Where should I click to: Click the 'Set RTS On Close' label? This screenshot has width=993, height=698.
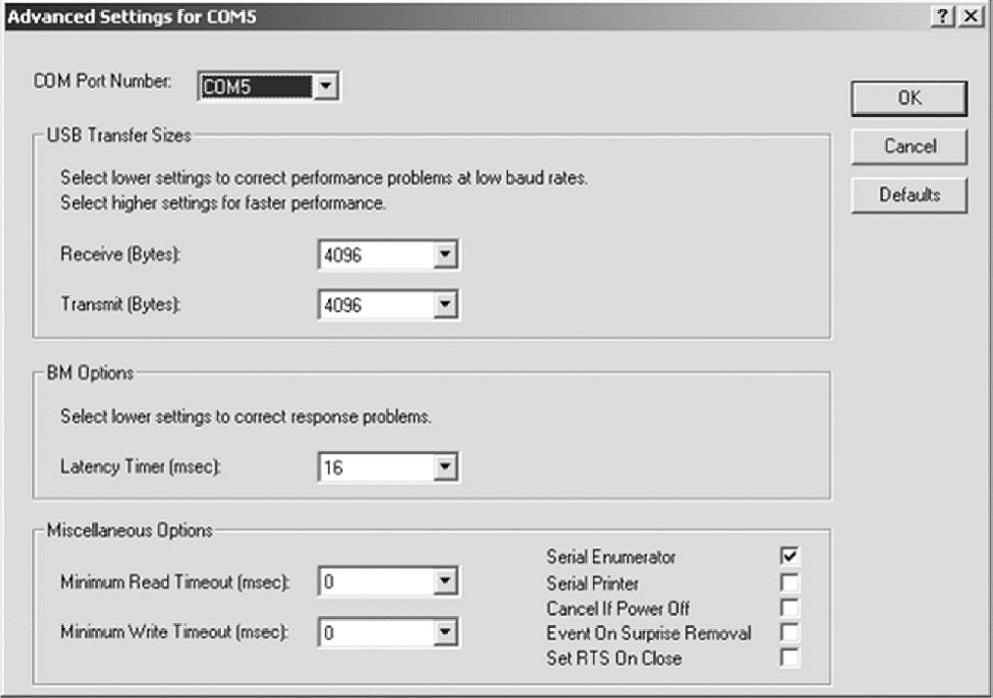click(614, 658)
